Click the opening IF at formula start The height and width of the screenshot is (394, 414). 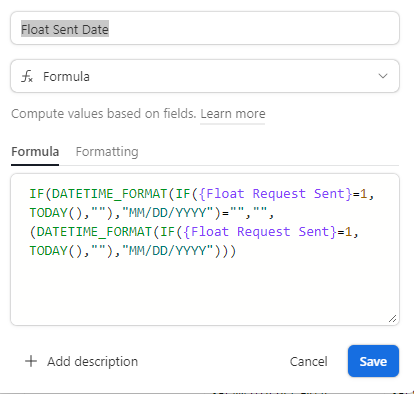[37, 194]
